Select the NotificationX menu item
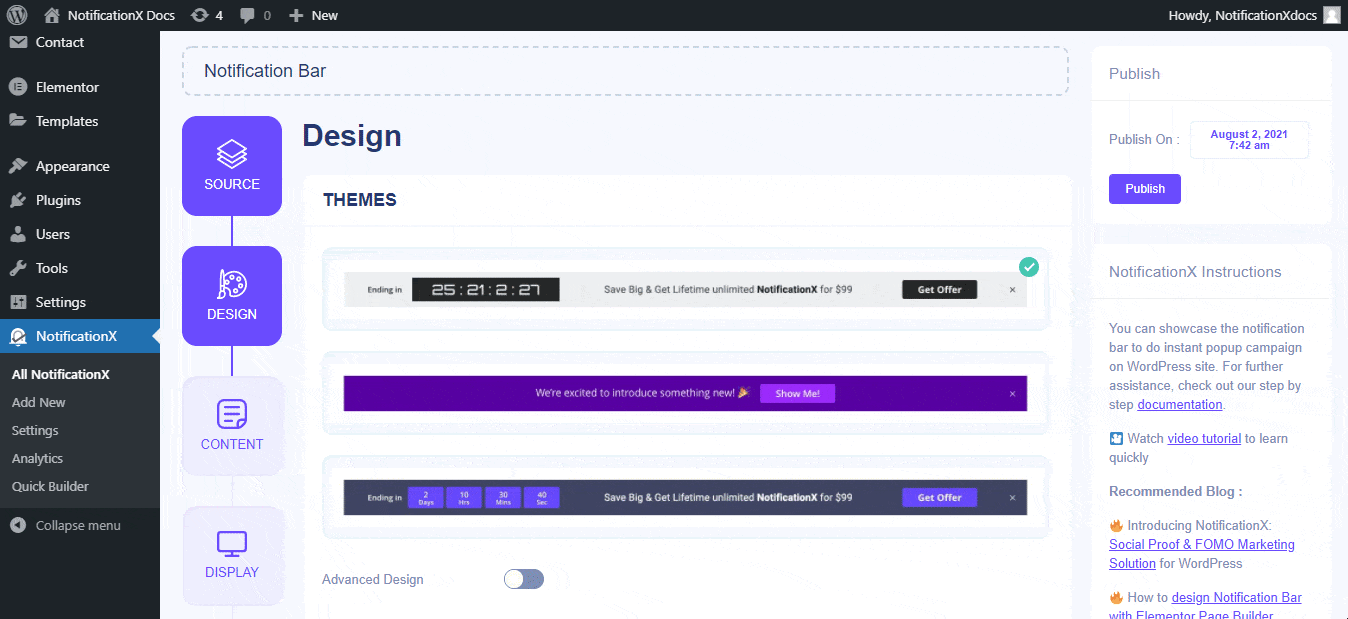1348x619 pixels. [80, 336]
